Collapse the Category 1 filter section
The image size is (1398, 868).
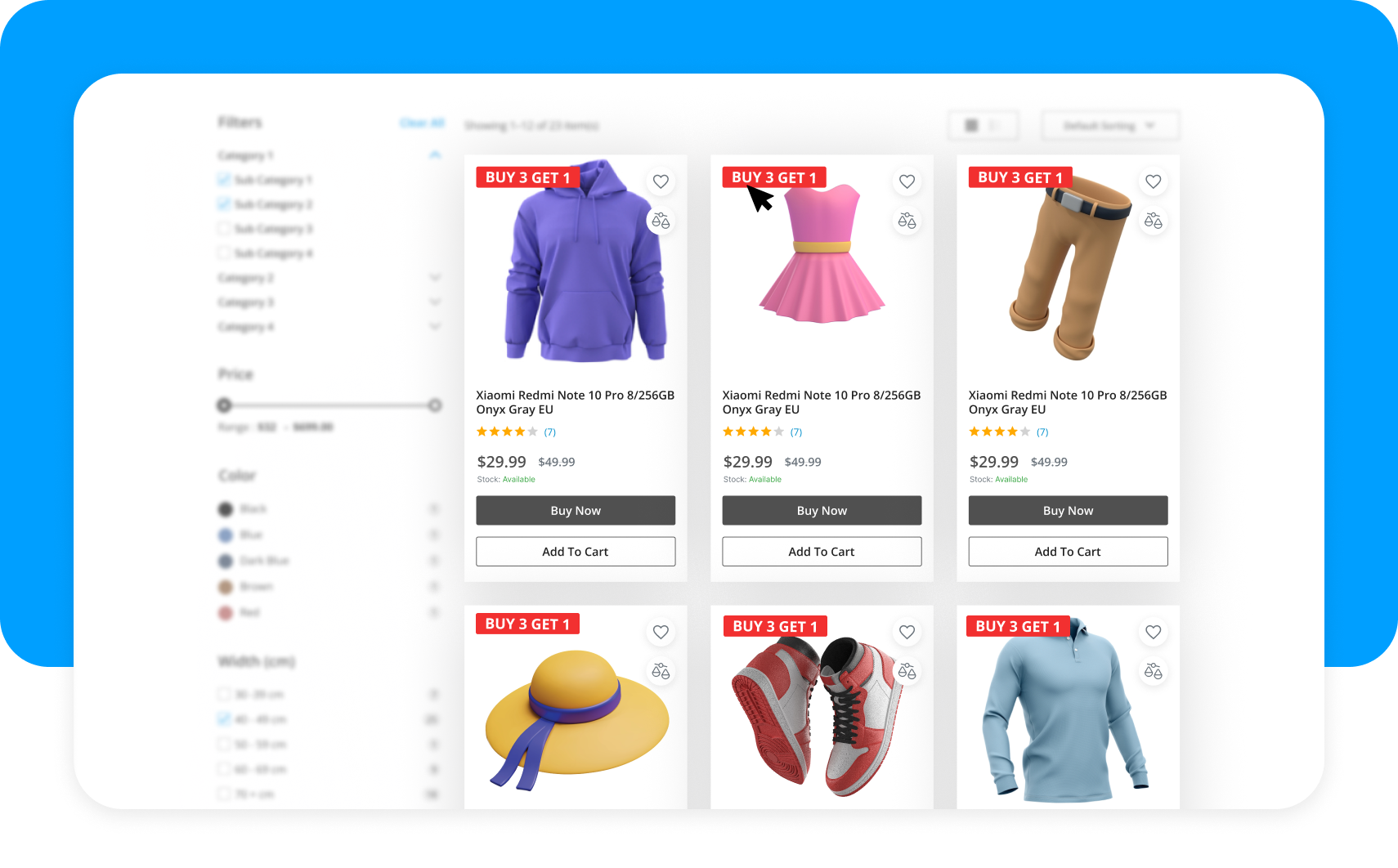(435, 155)
